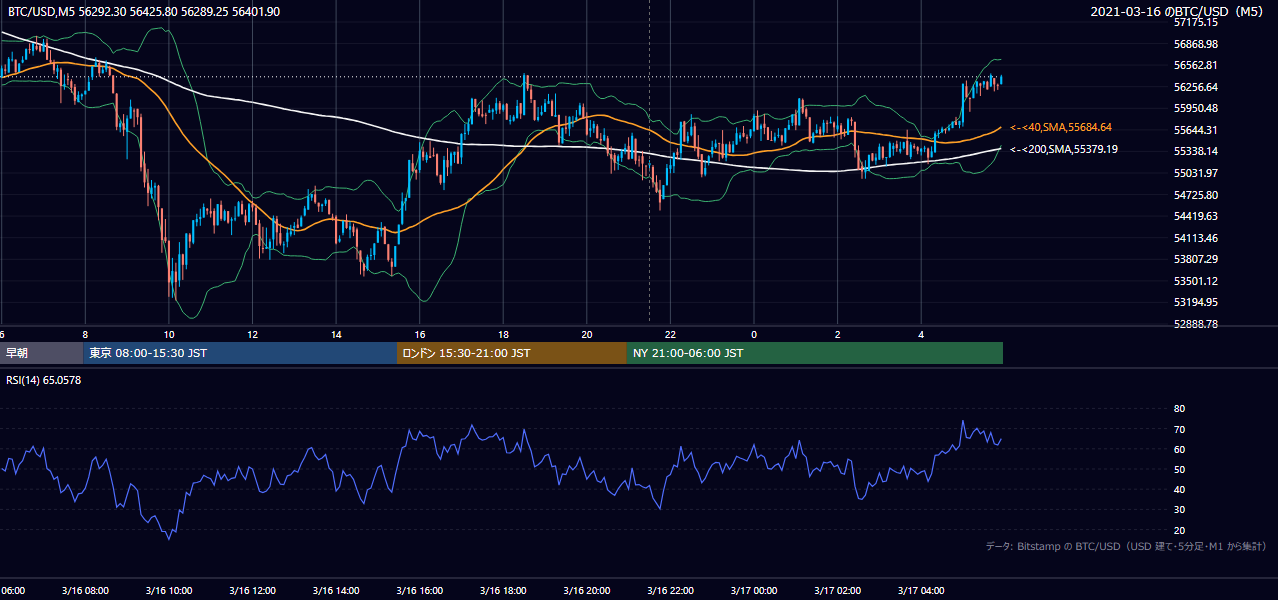The width and height of the screenshot is (1278, 600).
Task: Click price axis label 56256.64
Action: tap(1195, 87)
